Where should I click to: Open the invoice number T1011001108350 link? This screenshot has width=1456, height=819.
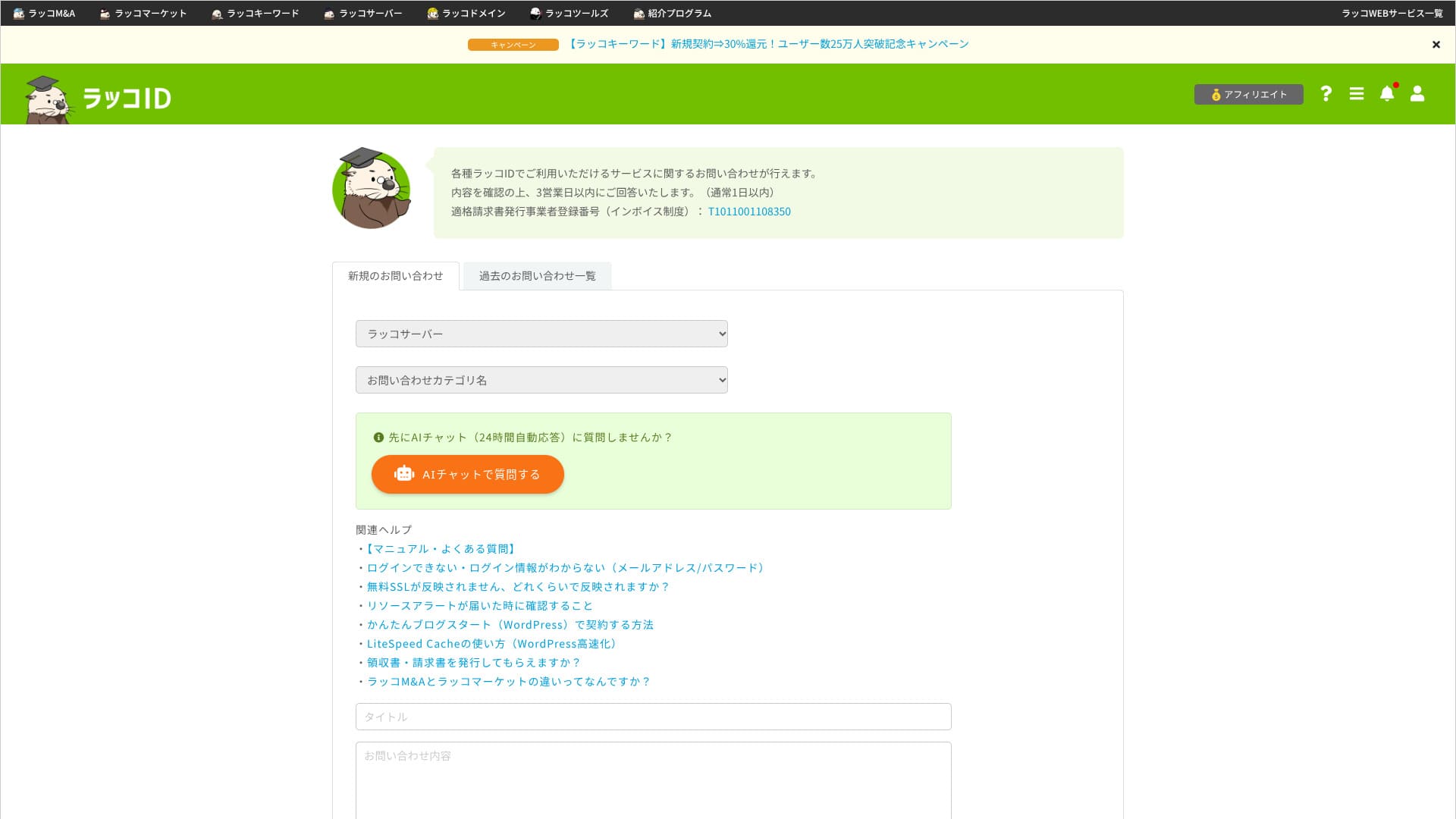(x=749, y=212)
